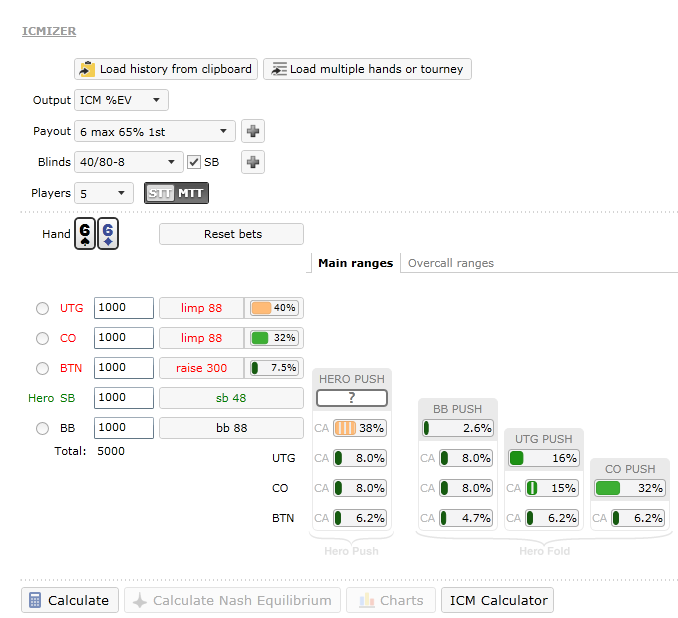678x618 pixels.
Task: Click the CO stack input field
Action: coord(124,338)
